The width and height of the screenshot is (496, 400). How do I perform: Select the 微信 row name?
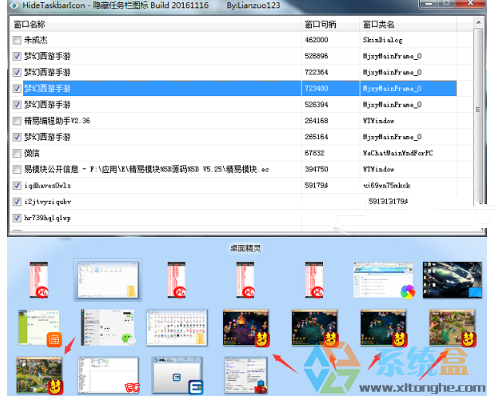(x=32, y=153)
